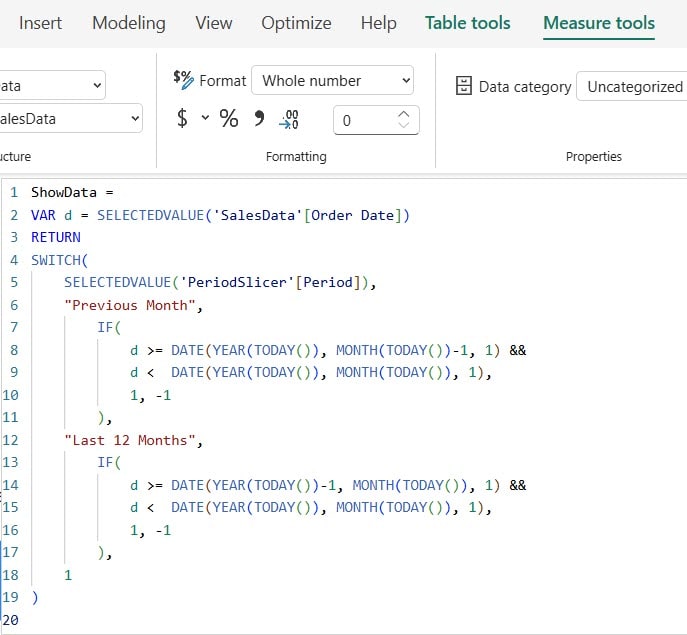Screen dimensions: 687x635
Task: Open the SalesData home table dropdown
Action: pos(70,118)
